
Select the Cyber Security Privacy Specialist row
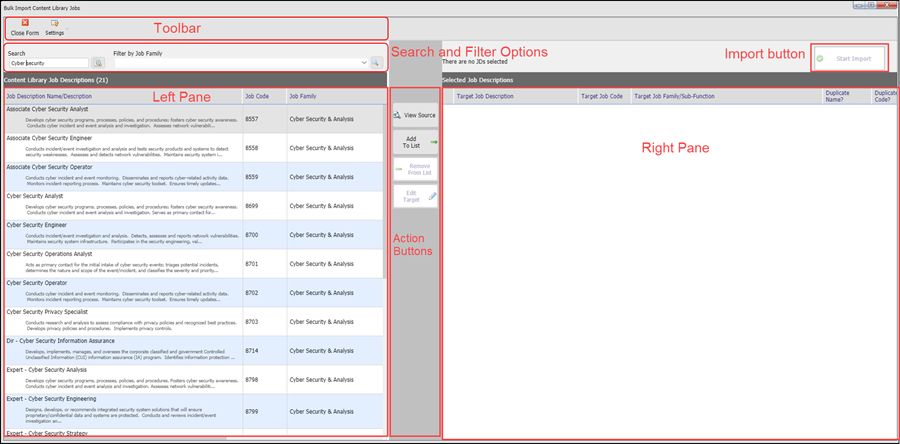[x=193, y=321]
